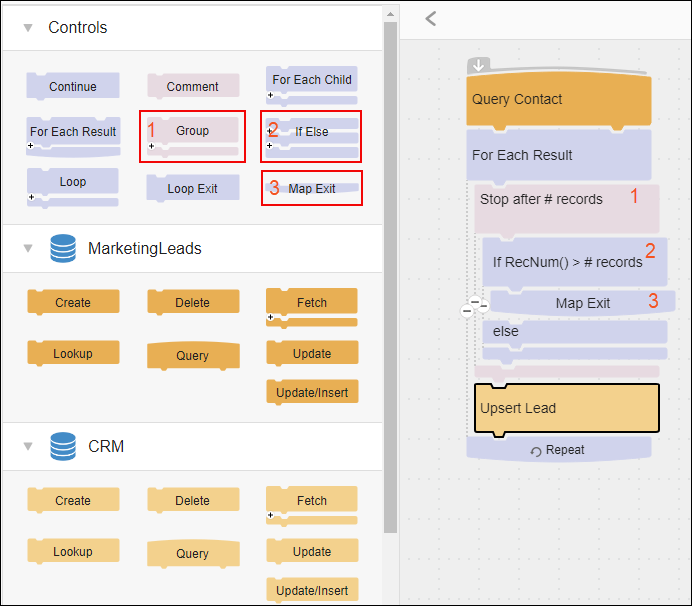Viewport: 692px width, 606px height.
Task: Select the Continue control block
Action: click(72, 86)
